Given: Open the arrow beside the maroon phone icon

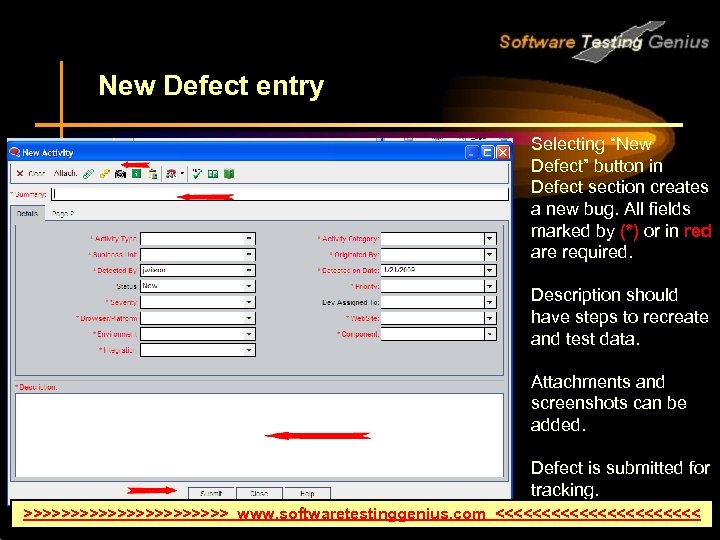Looking at the screenshot, I should coord(182,174).
